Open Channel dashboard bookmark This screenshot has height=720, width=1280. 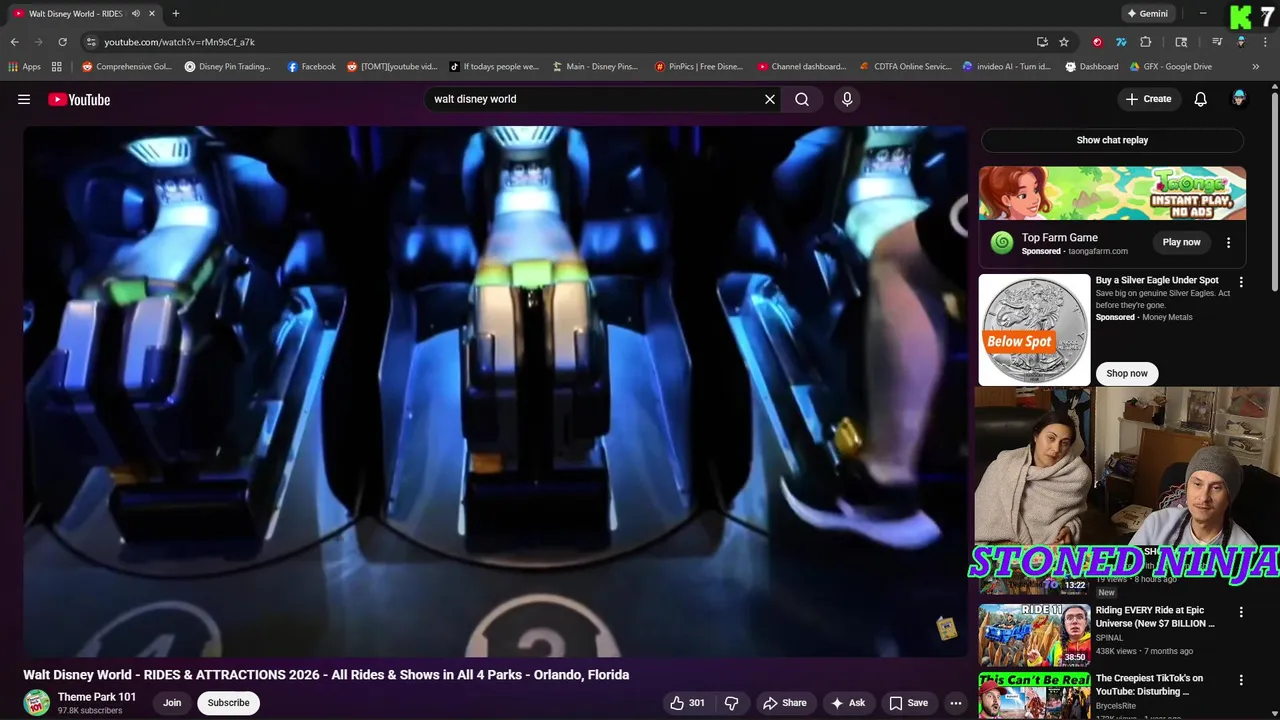pyautogui.click(x=803, y=67)
